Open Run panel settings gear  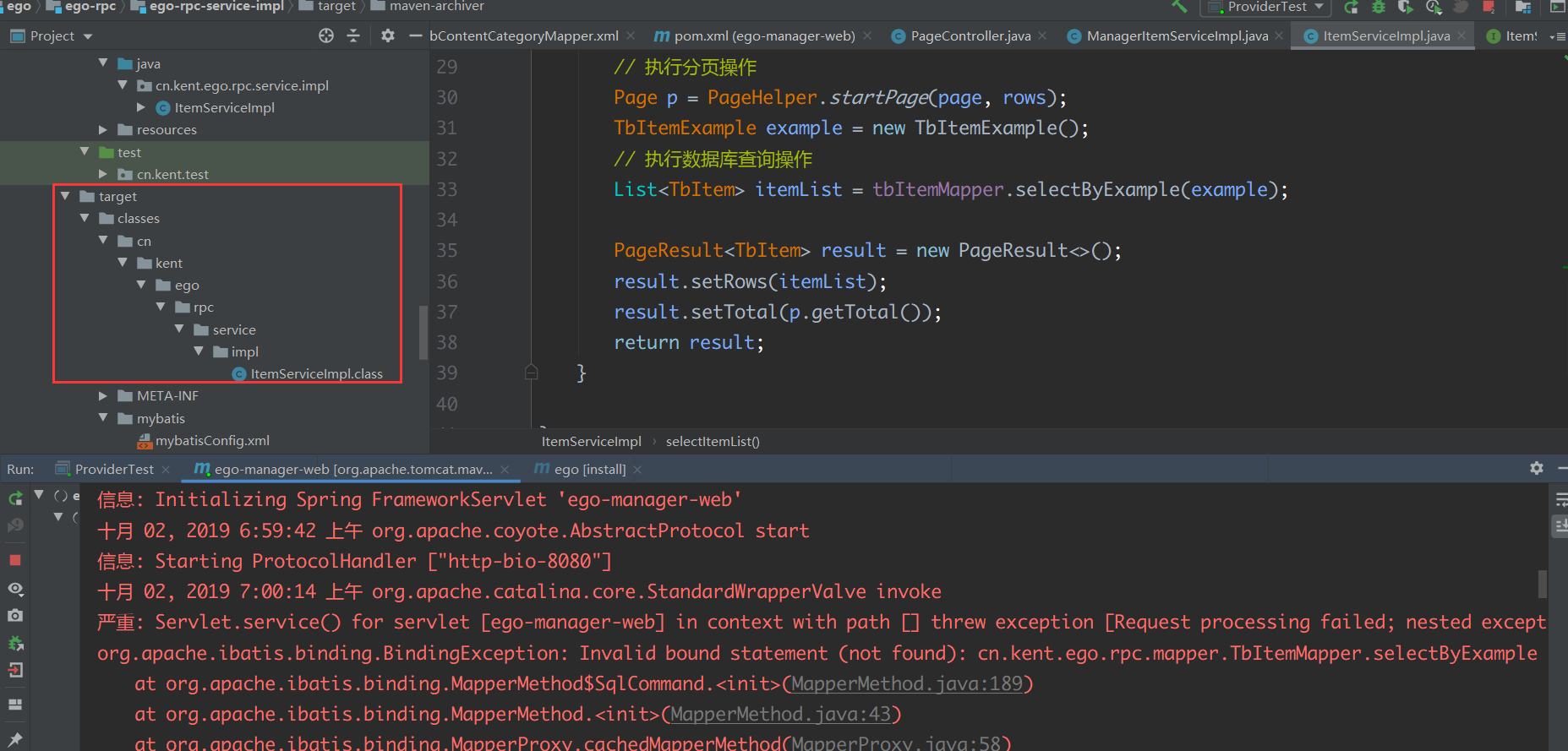point(1537,468)
